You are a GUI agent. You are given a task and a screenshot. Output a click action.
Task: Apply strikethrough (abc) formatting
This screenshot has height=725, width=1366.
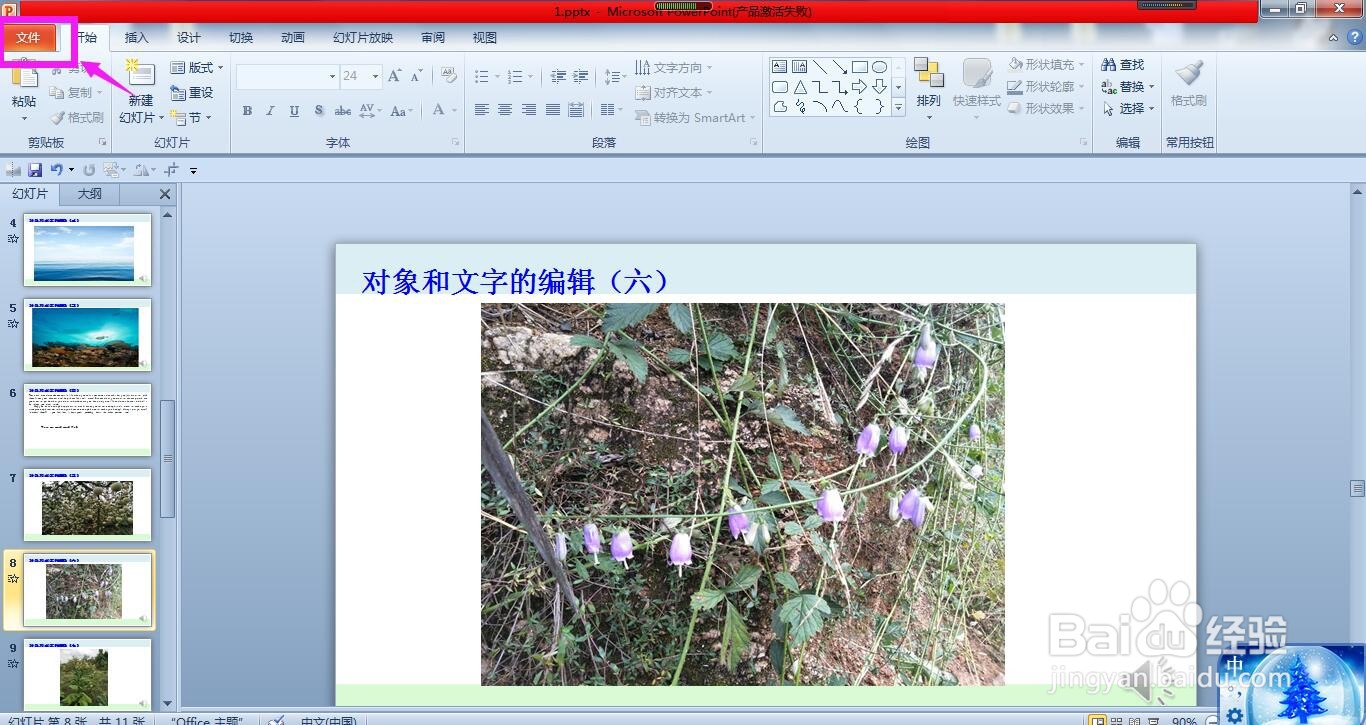tap(343, 111)
